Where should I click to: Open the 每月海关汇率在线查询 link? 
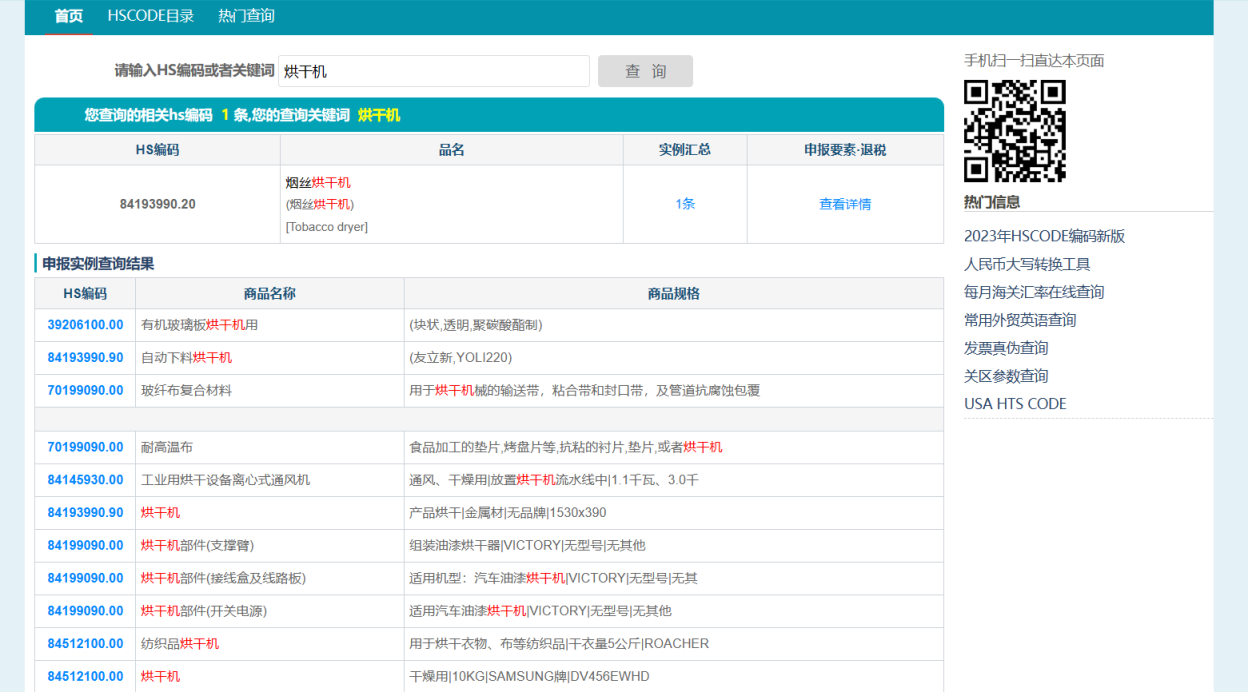pos(1034,292)
